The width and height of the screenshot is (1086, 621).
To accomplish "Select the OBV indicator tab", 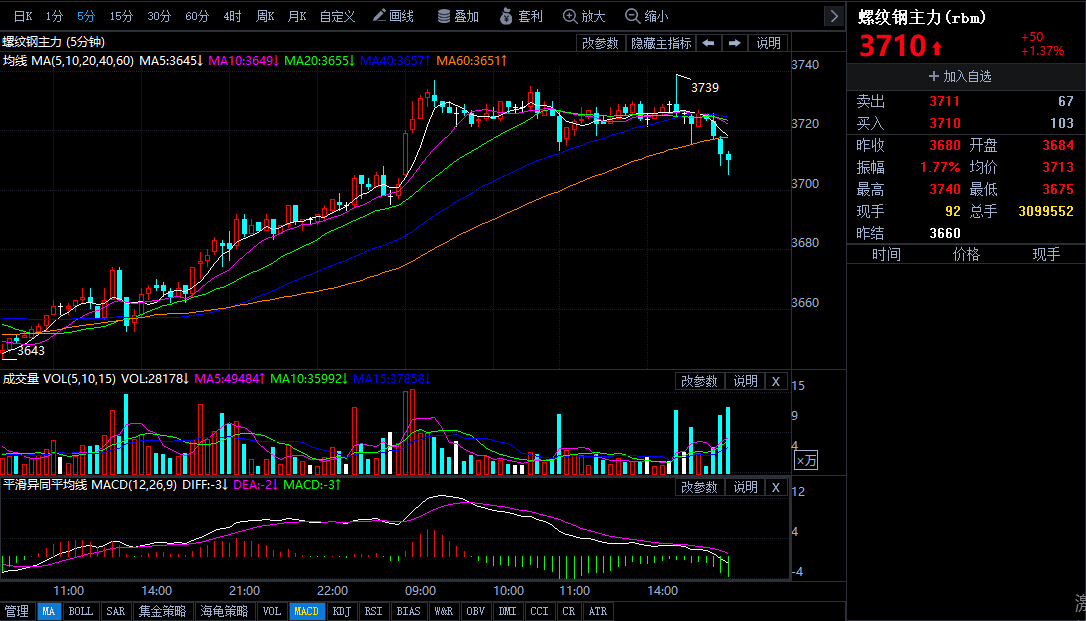I will [x=475, y=611].
